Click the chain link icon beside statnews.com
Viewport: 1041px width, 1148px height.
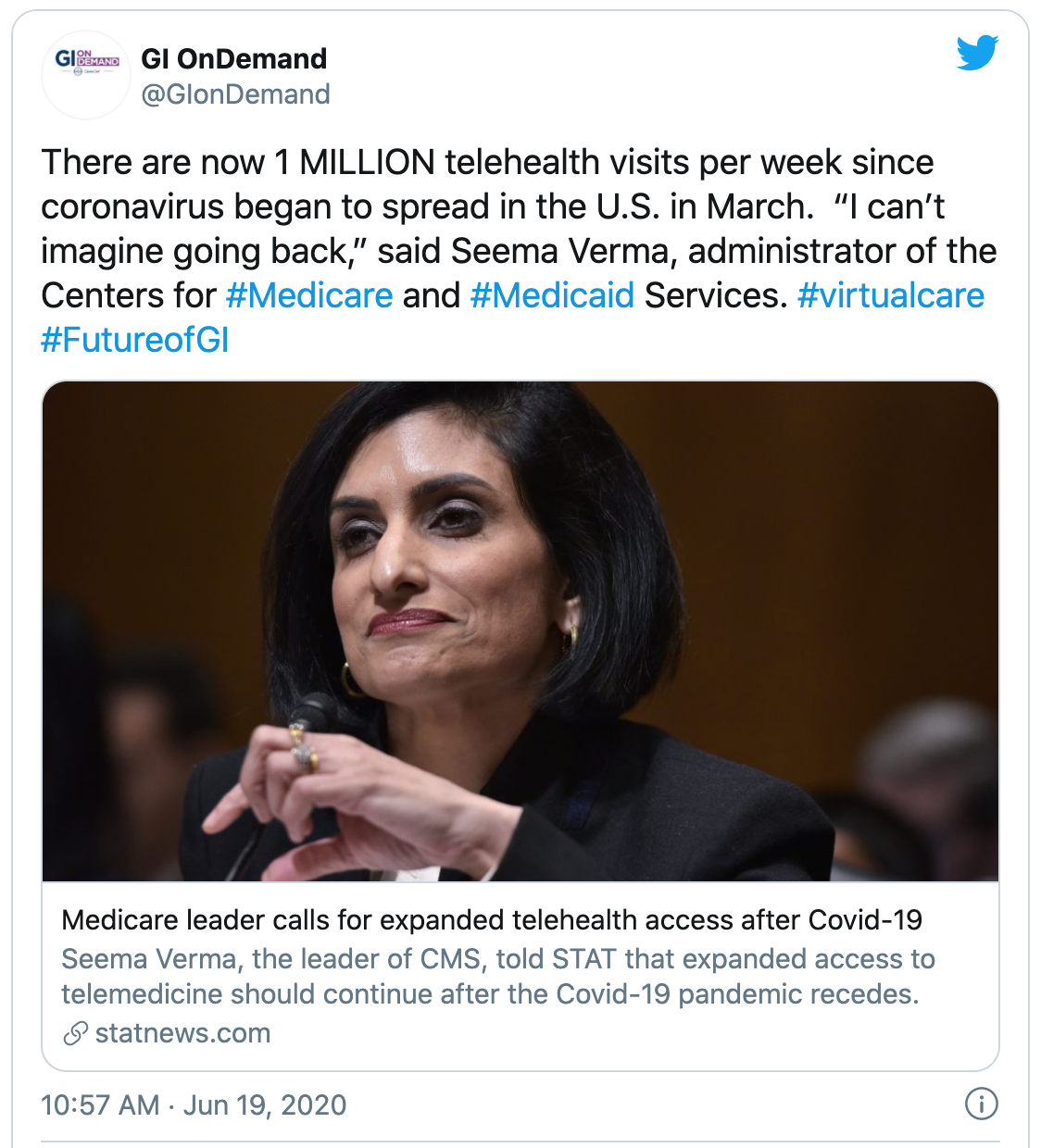click(x=76, y=1033)
